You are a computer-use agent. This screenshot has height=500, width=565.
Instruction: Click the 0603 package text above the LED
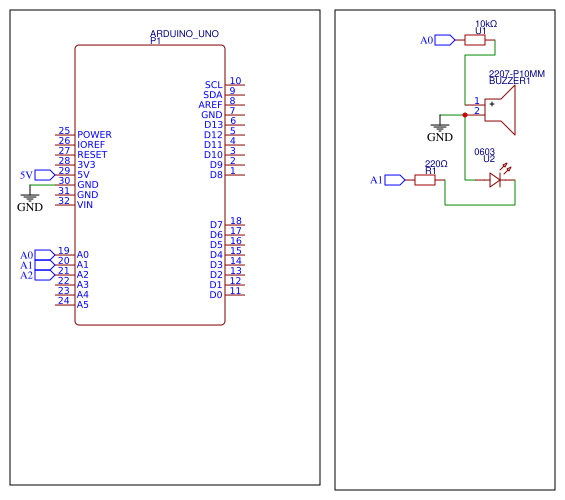tap(484, 152)
